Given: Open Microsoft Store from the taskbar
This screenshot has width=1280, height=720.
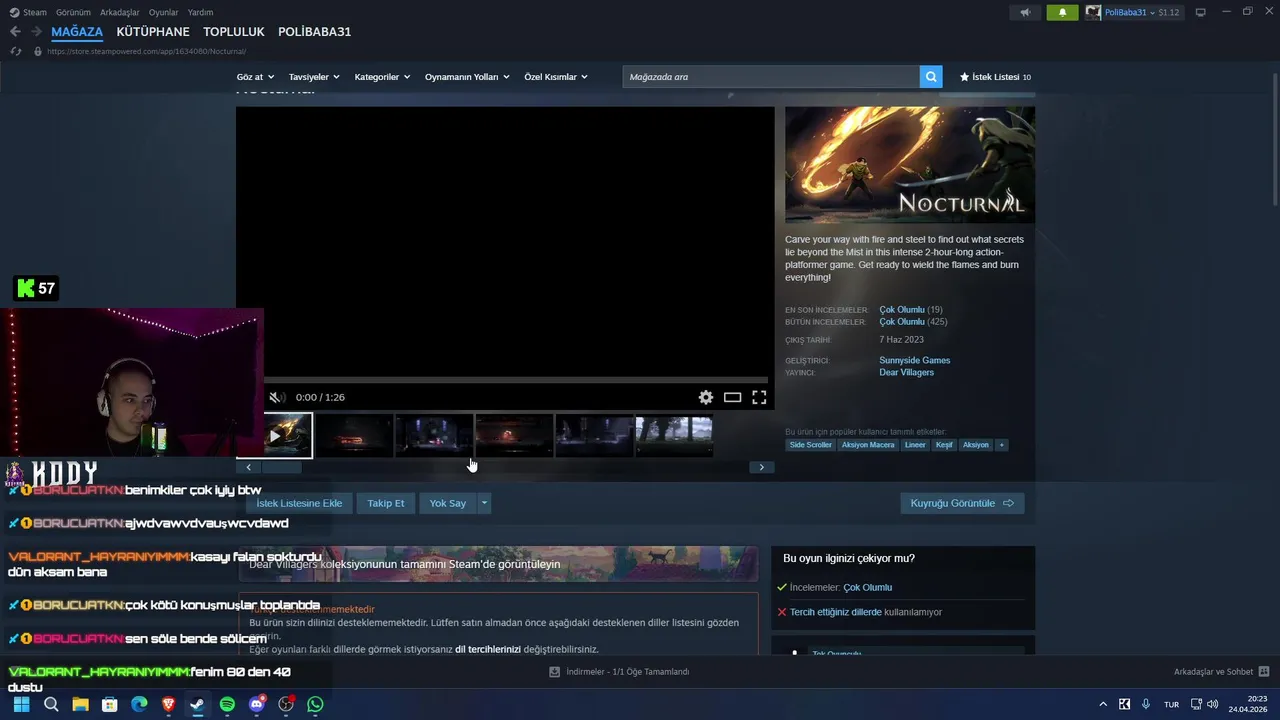Looking at the screenshot, I should pyautogui.click(x=110, y=704).
